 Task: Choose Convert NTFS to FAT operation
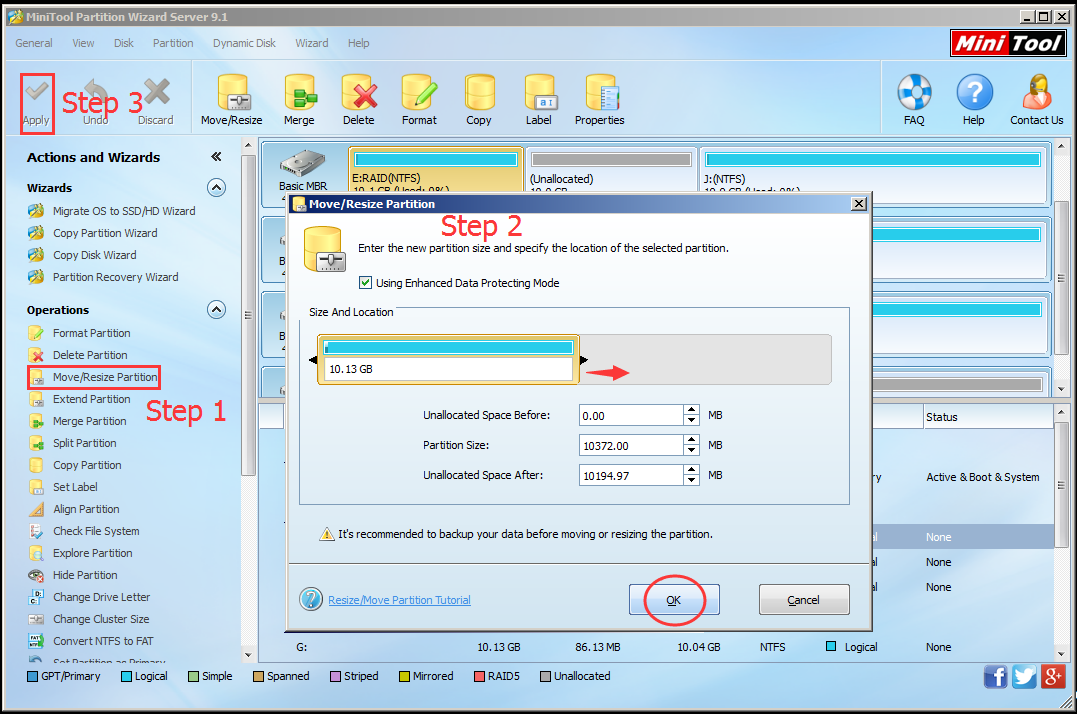(x=103, y=641)
